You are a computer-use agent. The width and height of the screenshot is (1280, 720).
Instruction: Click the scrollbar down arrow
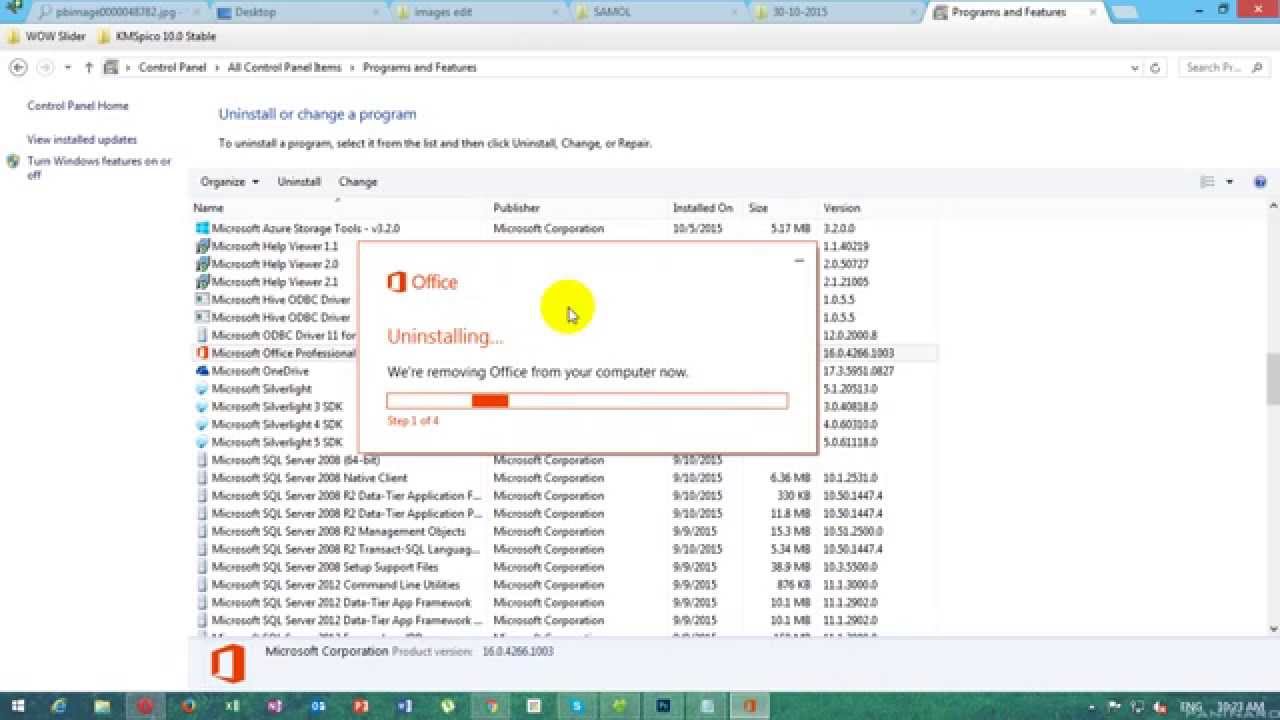(x=1273, y=628)
